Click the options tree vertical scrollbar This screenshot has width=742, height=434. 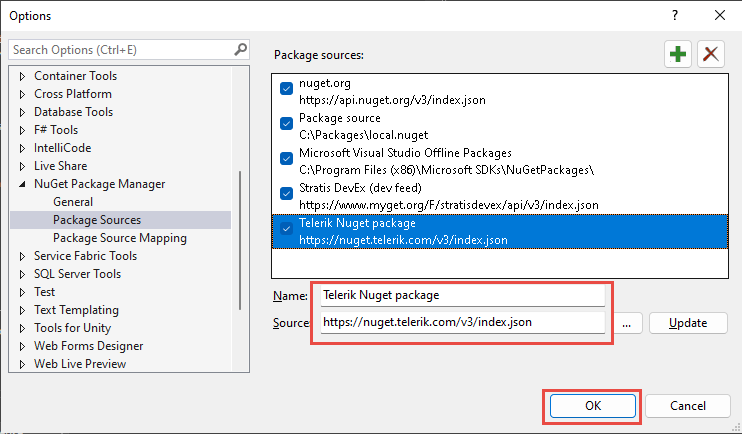point(240,240)
